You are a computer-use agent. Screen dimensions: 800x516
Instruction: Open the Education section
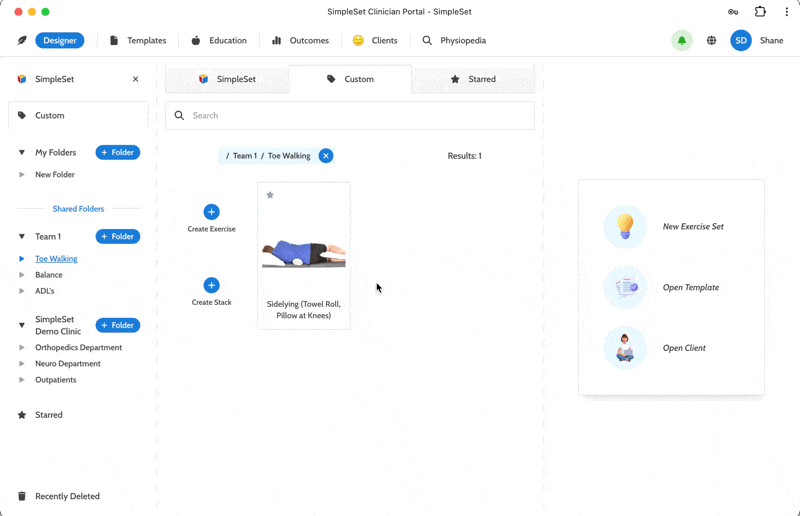218,40
